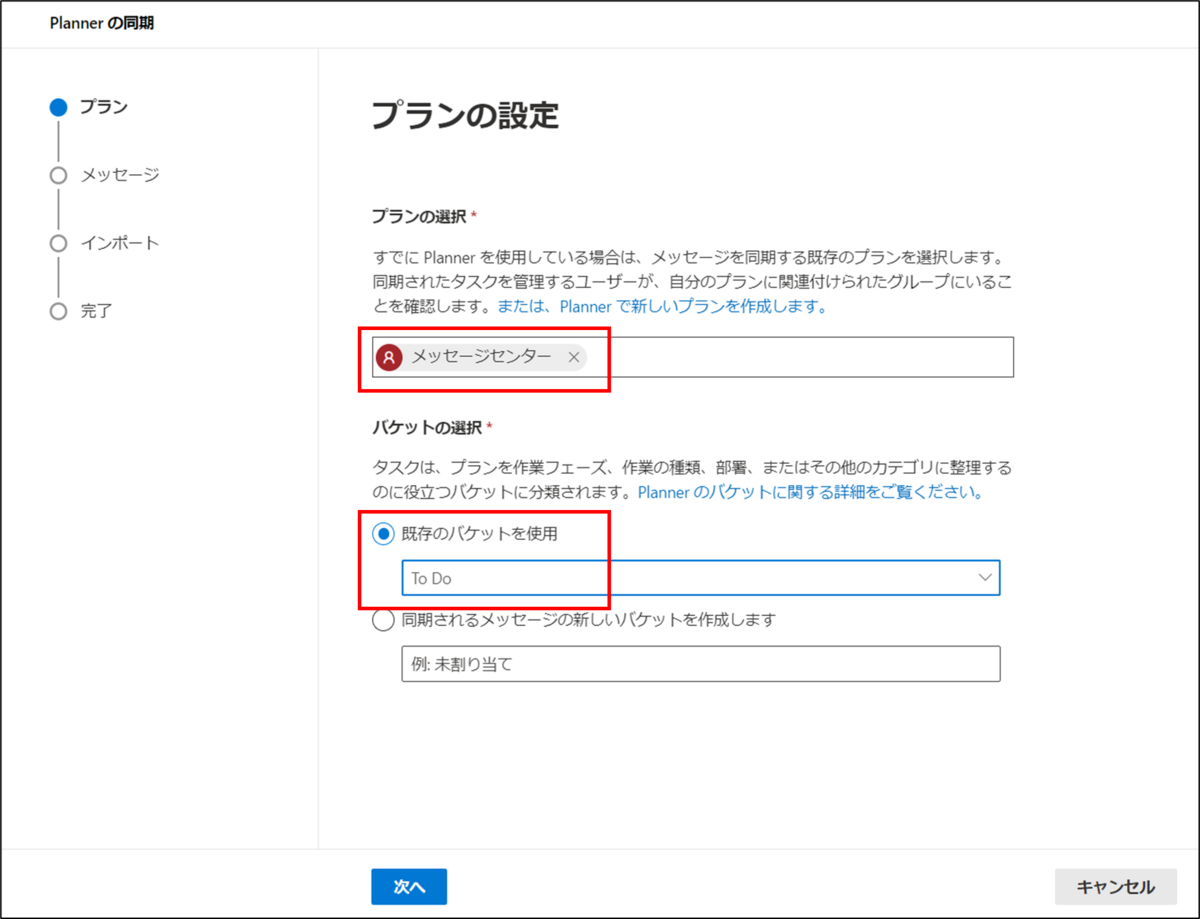
Task: Open the Planner のバケットに関する詳細 link
Action: (810, 492)
